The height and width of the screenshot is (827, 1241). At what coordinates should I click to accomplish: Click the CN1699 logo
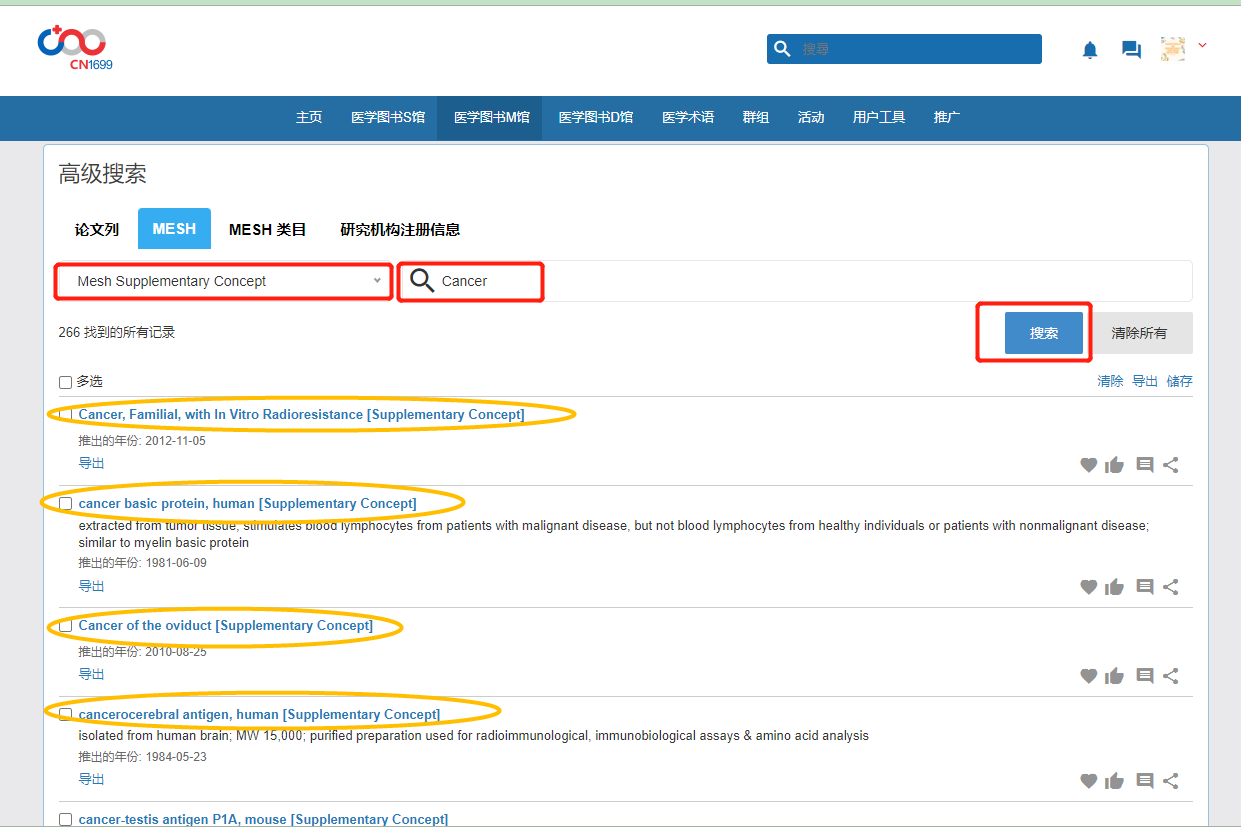pos(72,48)
